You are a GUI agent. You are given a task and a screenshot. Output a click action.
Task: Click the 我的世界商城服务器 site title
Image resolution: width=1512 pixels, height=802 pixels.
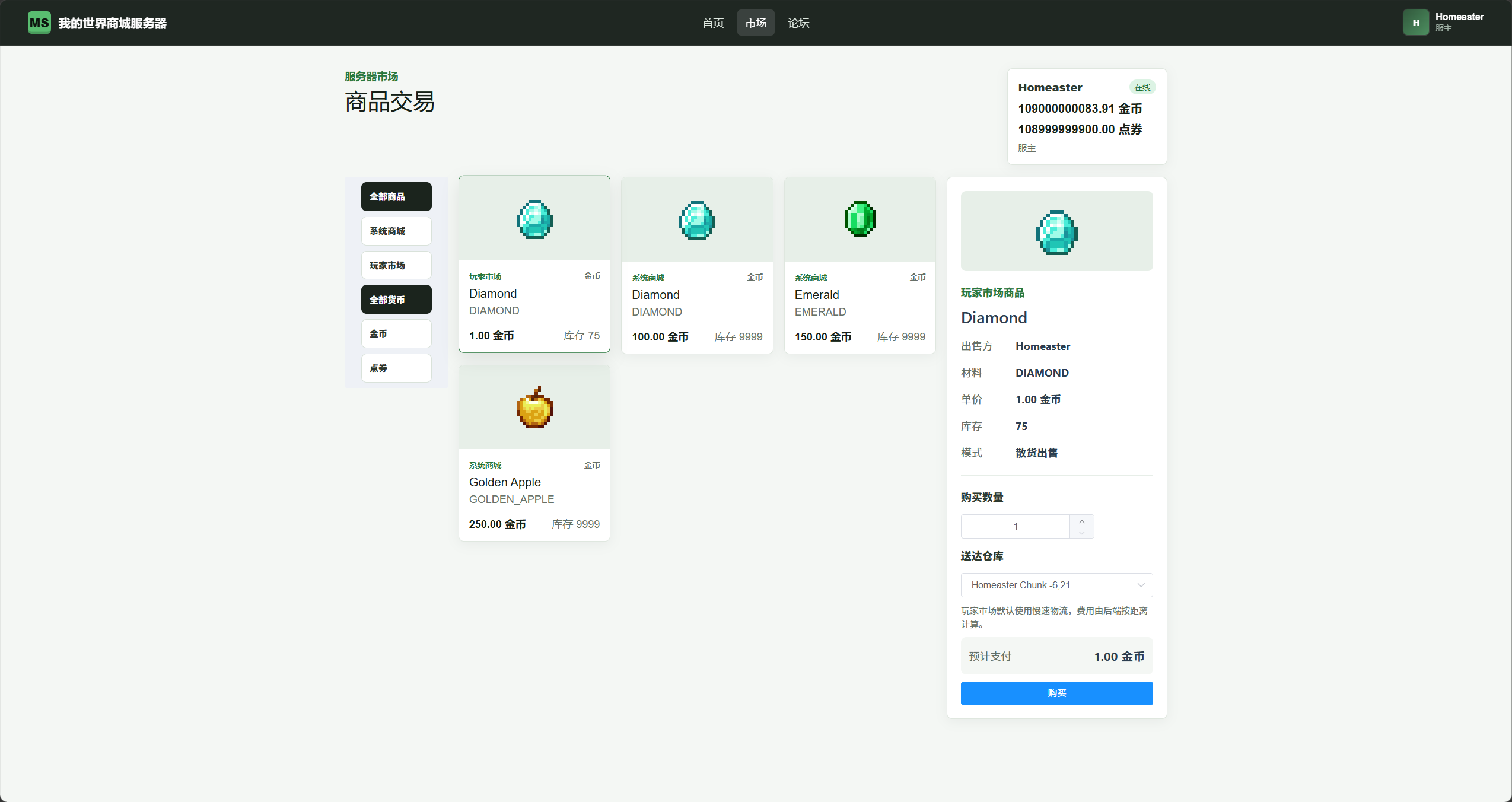coord(112,23)
